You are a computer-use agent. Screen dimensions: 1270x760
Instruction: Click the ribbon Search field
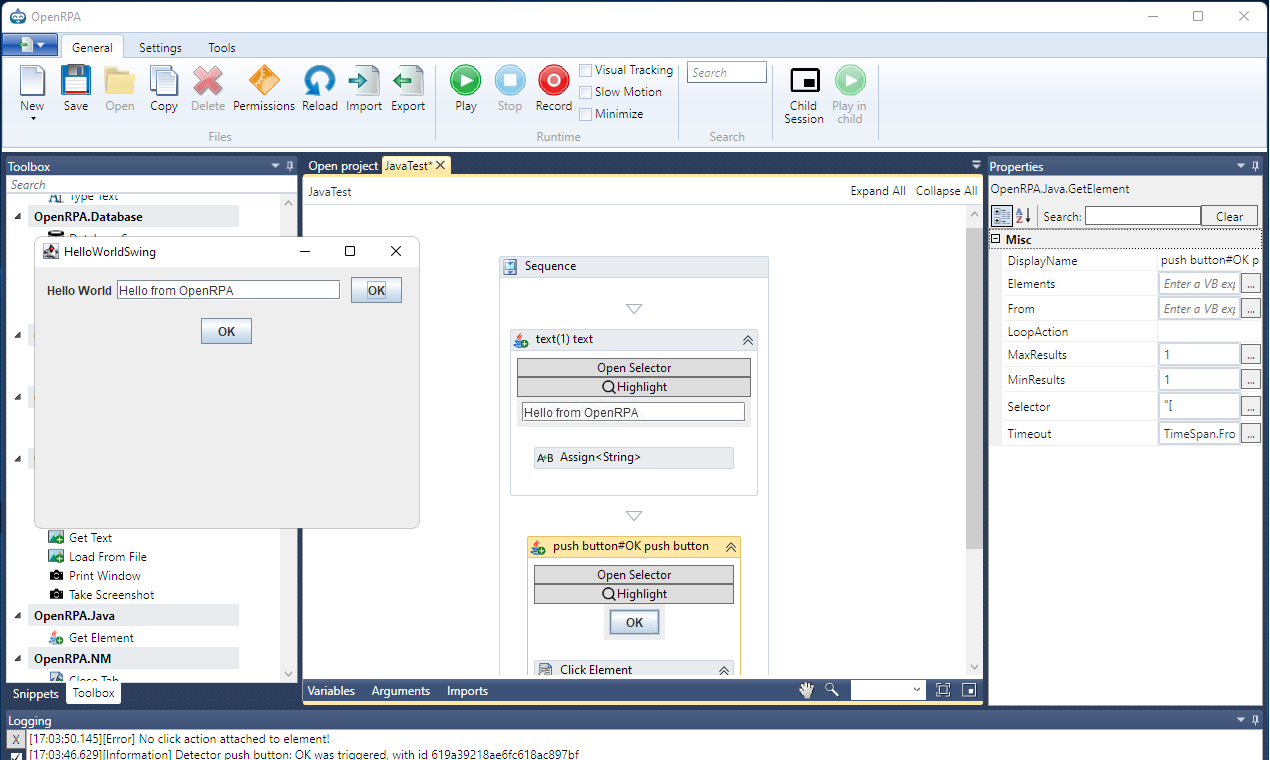(727, 72)
